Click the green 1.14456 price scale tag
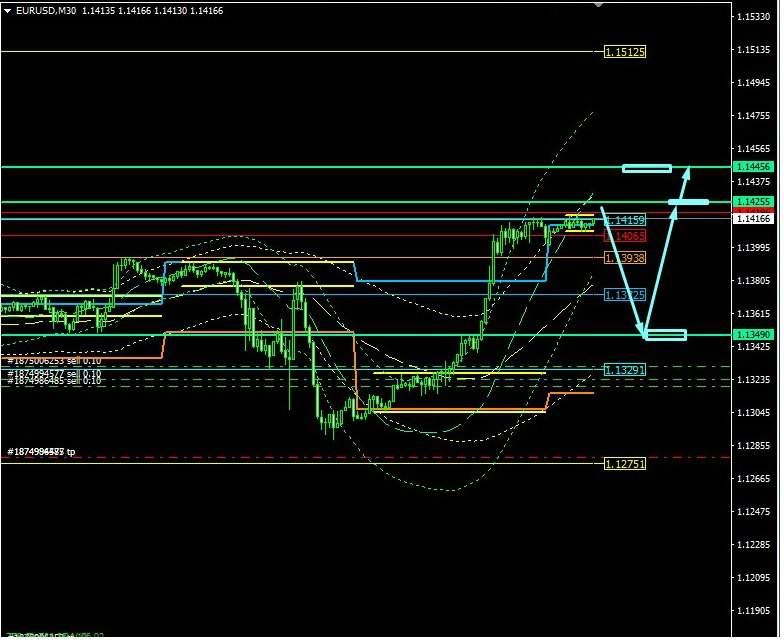Image resolution: width=784 pixels, height=642 pixels. click(751, 167)
